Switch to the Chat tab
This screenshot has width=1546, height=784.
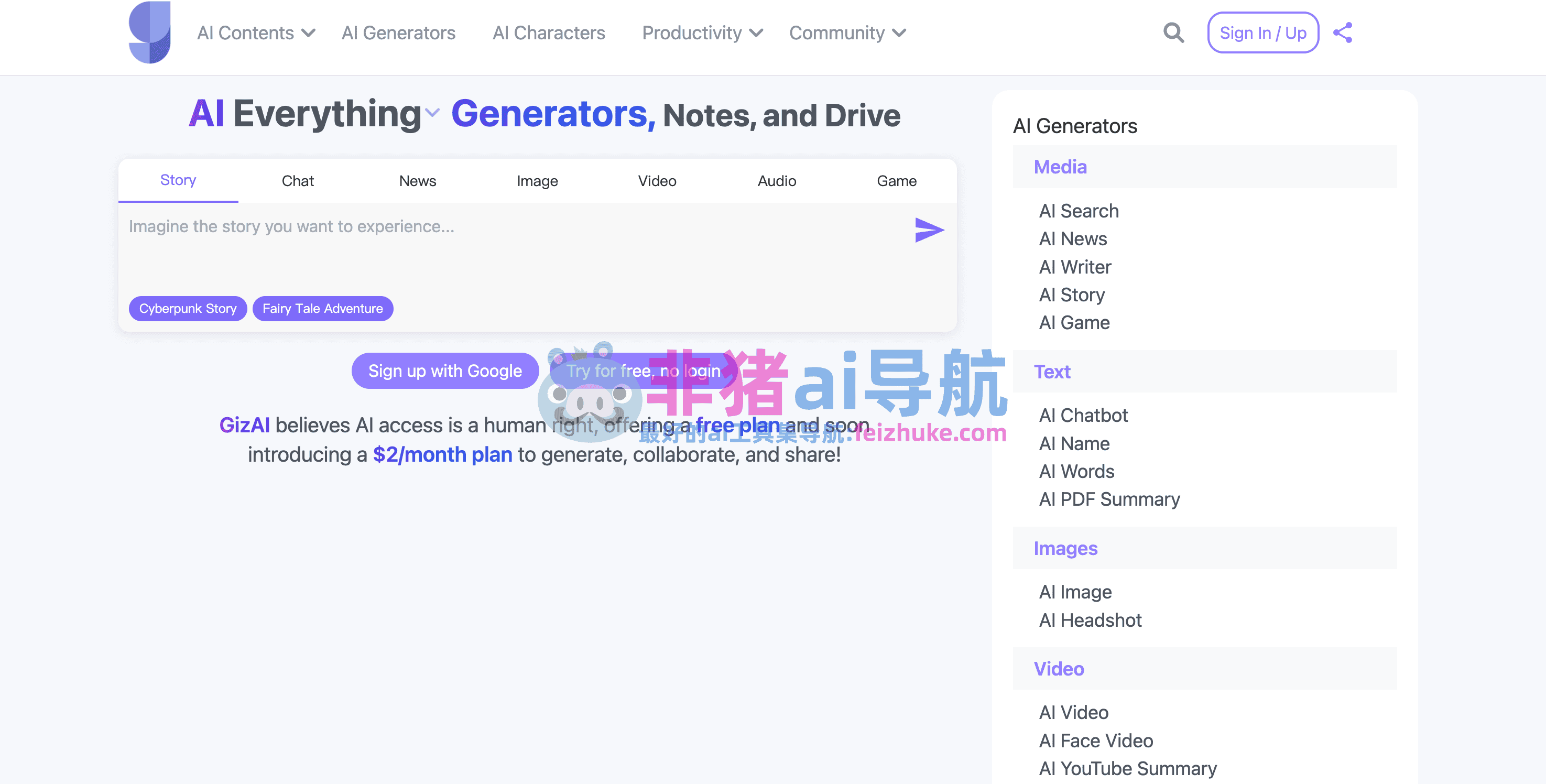tap(298, 181)
